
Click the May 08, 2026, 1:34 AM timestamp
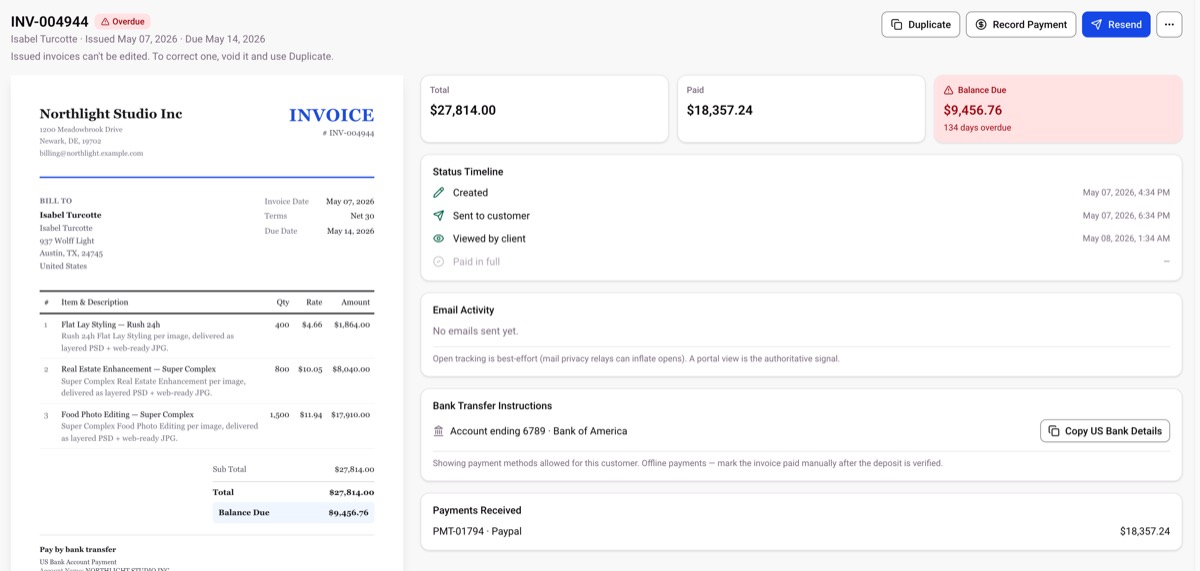tap(1126, 239)
